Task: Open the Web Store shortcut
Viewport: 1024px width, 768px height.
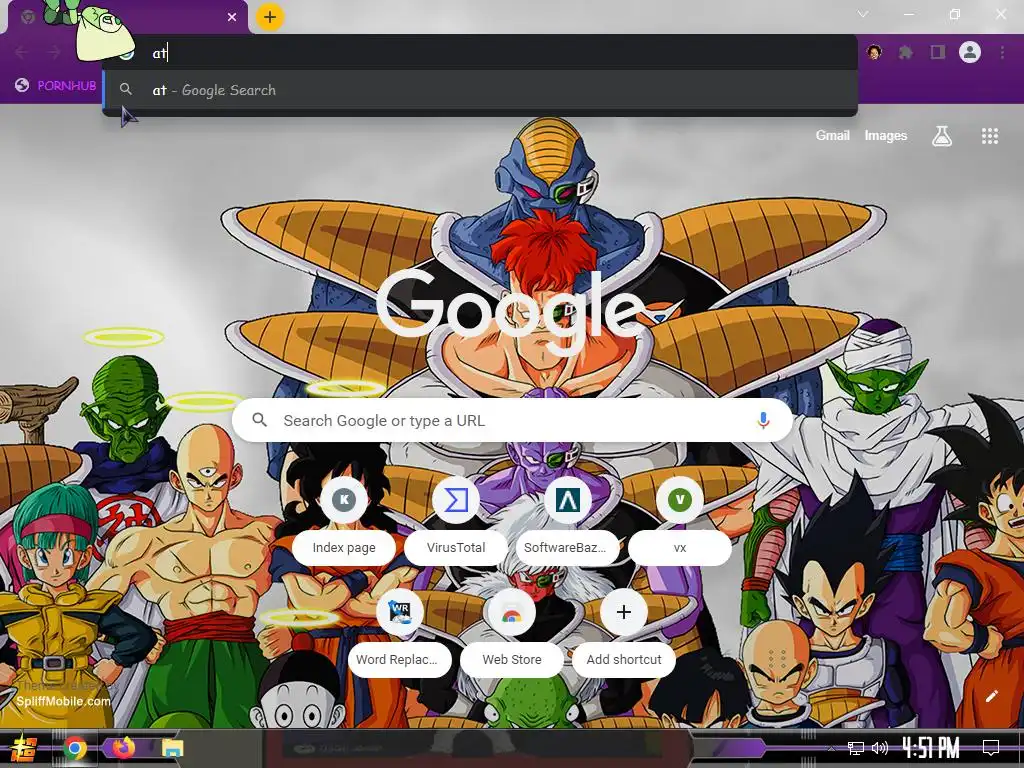Action: [512, 632]
